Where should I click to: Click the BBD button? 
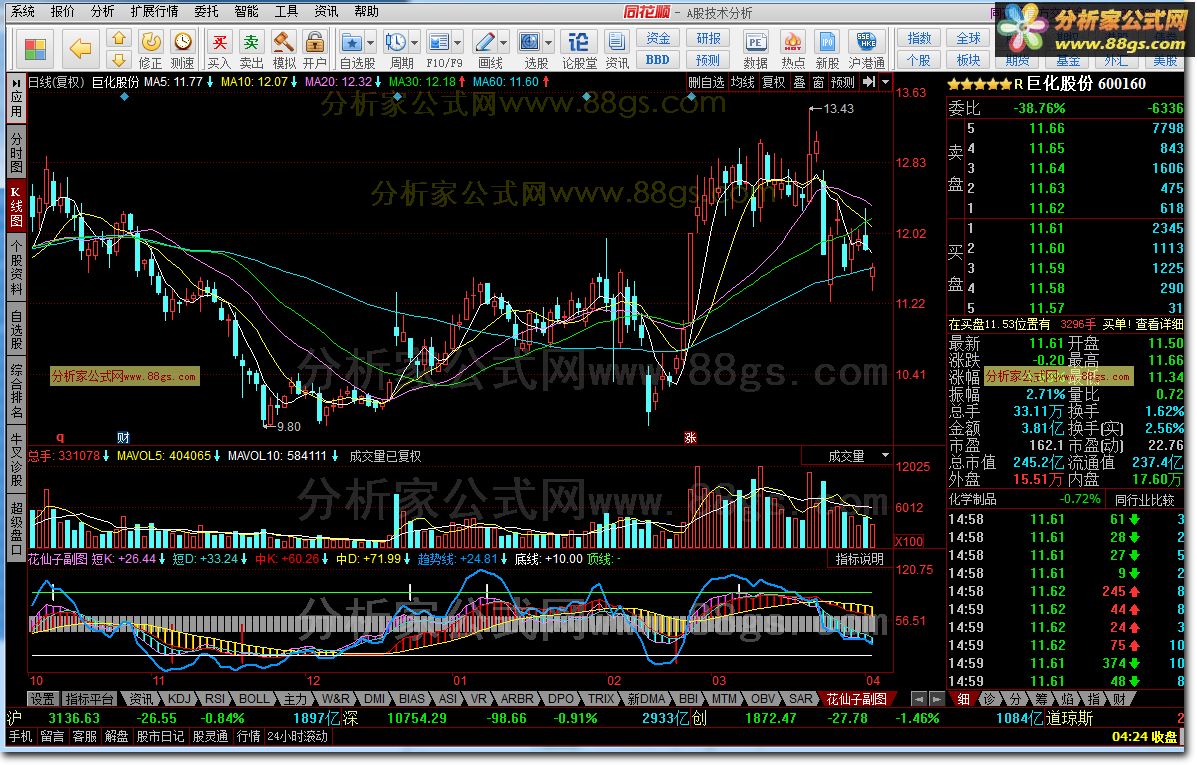(x=658, y=60)
